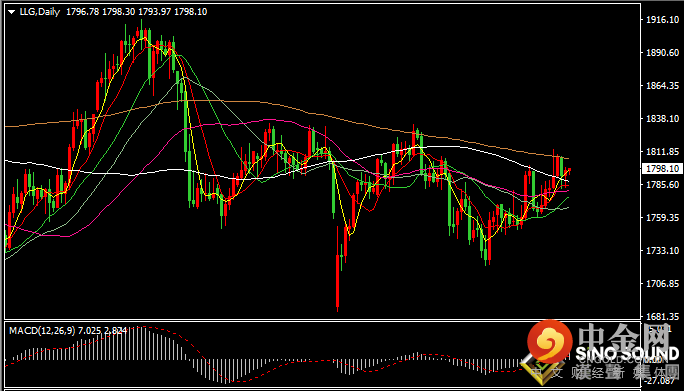Click the 1916.10 price scale label
The image size is (684, 391).
click(662, 20)
